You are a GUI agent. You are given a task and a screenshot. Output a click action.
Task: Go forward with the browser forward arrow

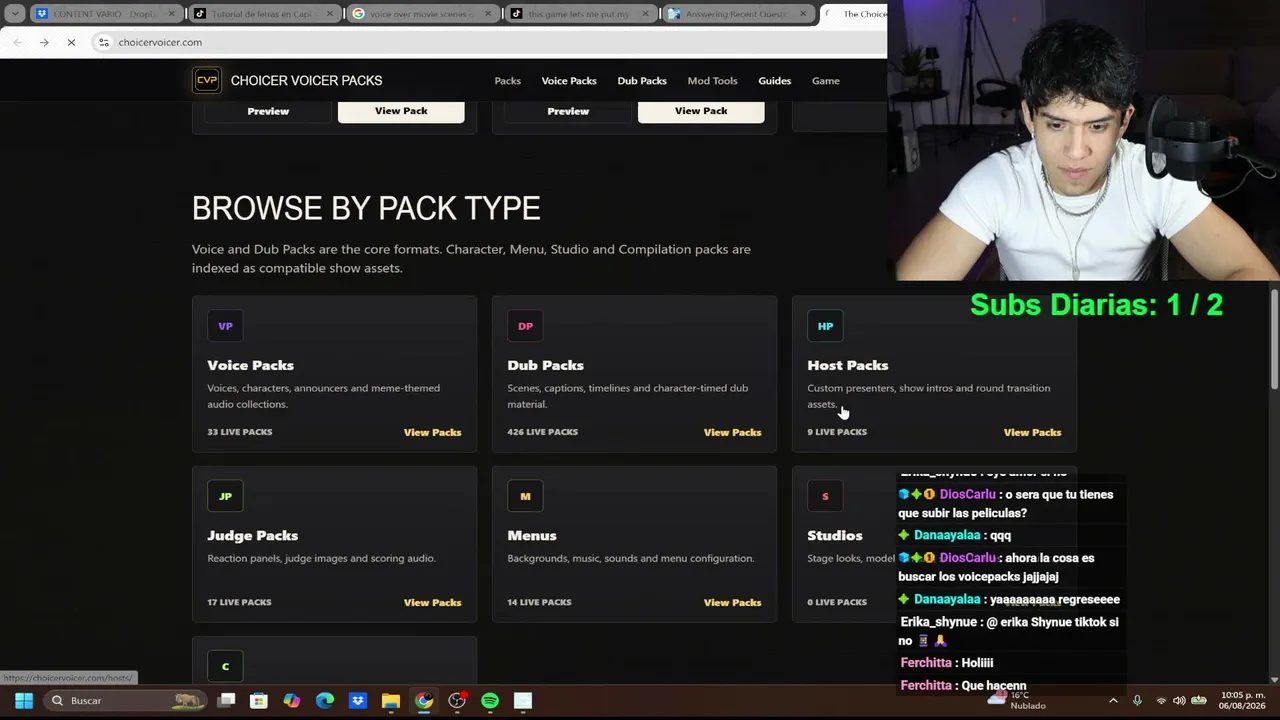44,42
